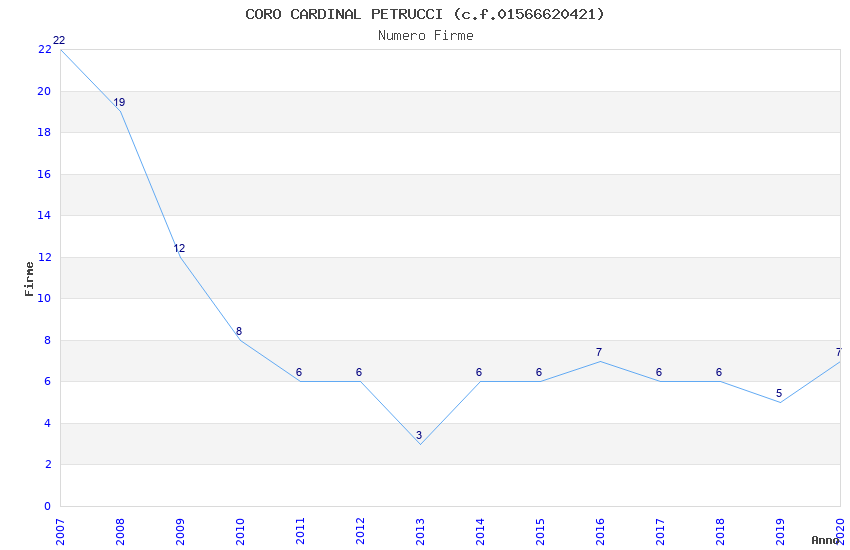Click the Numero Firme subtitle

425,35
